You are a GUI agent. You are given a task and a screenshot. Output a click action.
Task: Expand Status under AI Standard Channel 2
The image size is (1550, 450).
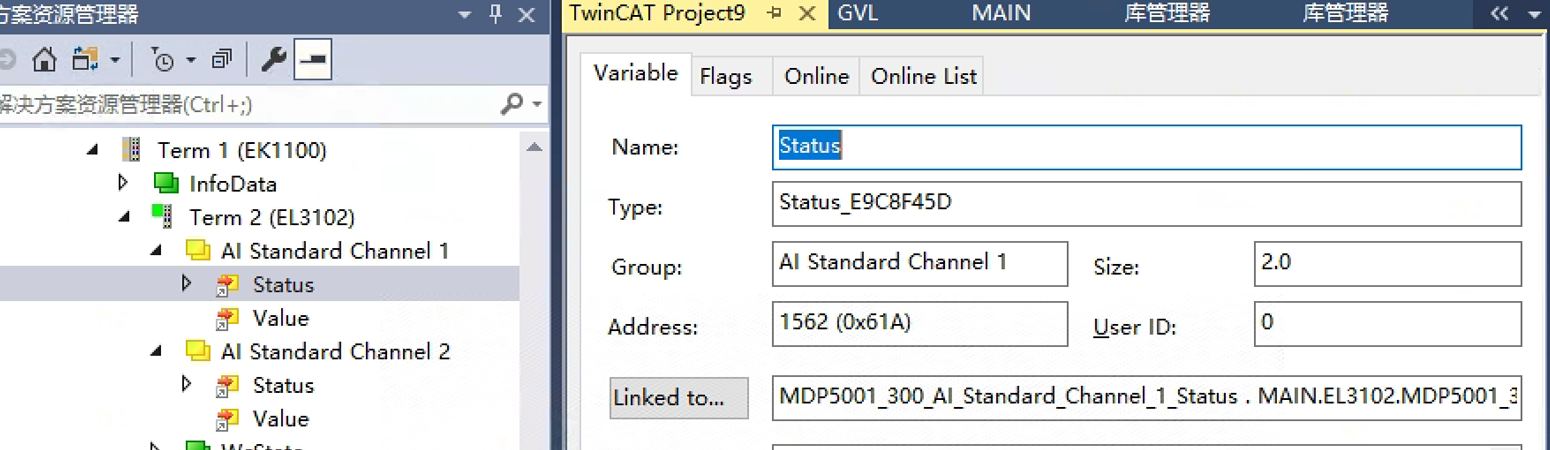coord(187,384)
